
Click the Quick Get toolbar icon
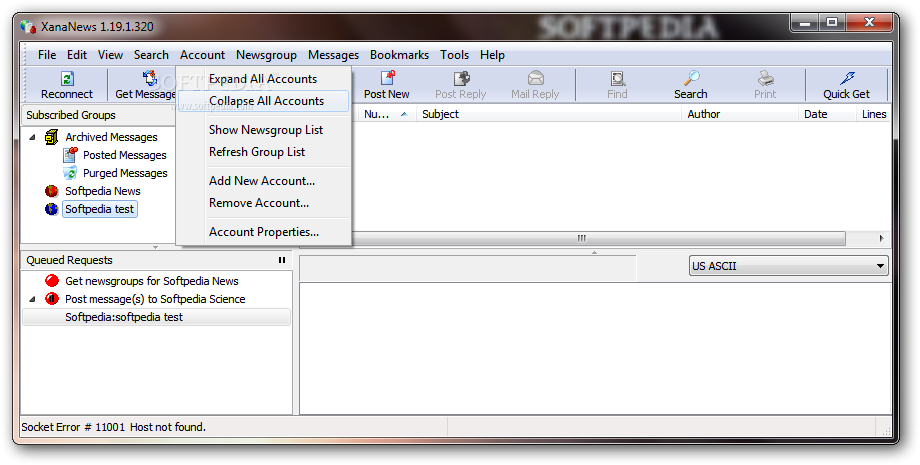[x=847, y=78]
